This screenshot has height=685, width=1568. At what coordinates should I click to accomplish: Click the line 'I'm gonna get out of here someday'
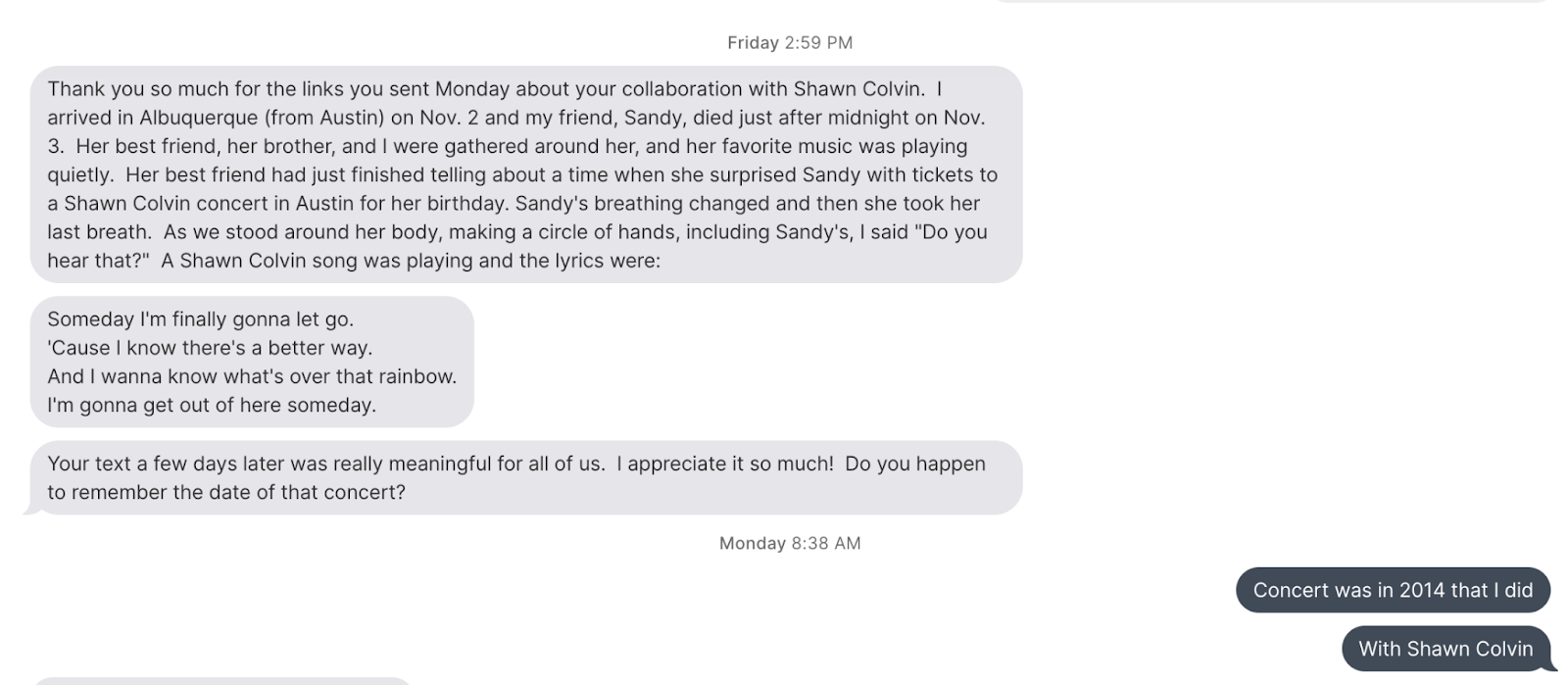[212, 405]
